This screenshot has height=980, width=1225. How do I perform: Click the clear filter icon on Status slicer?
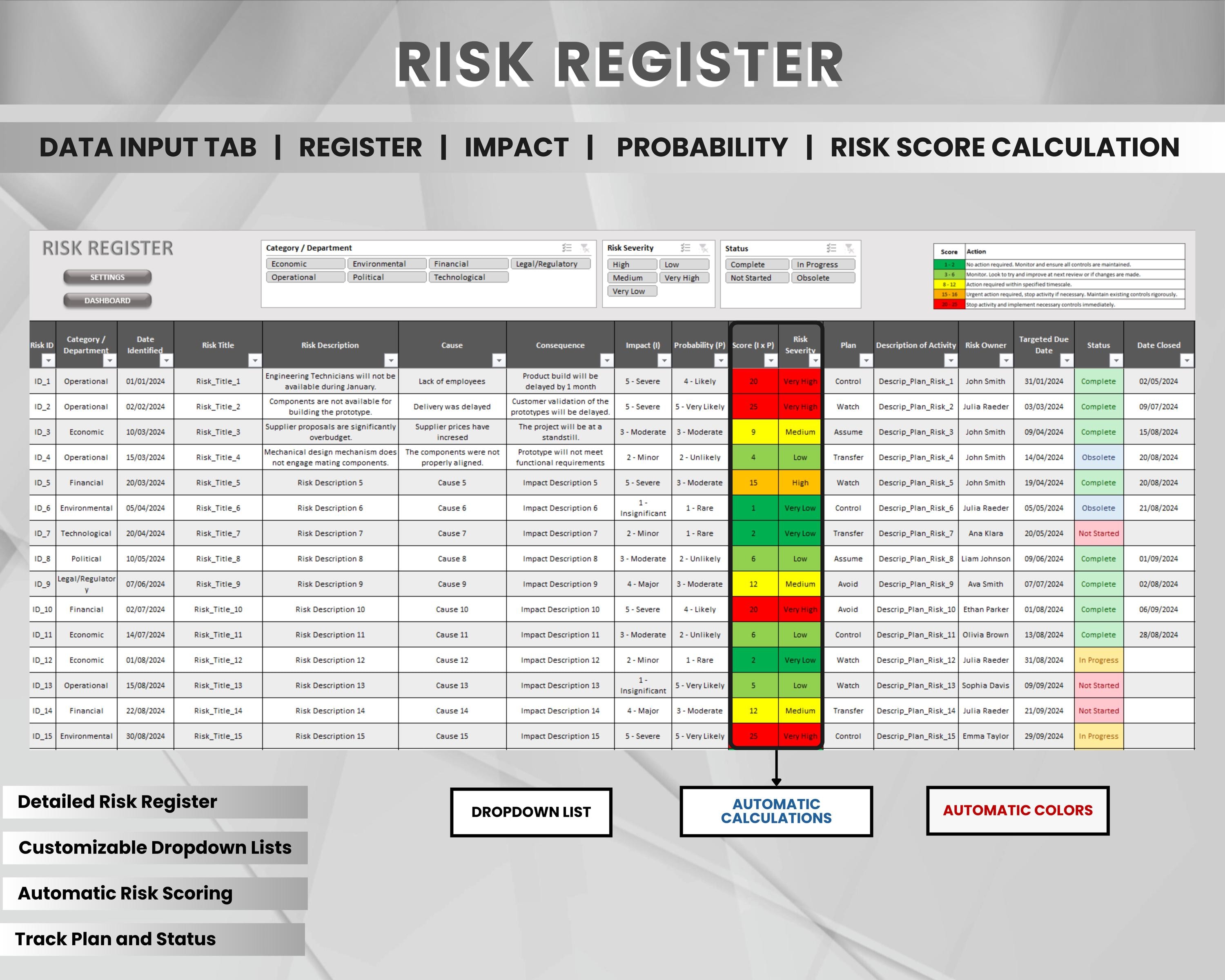[x=850, y=248]
